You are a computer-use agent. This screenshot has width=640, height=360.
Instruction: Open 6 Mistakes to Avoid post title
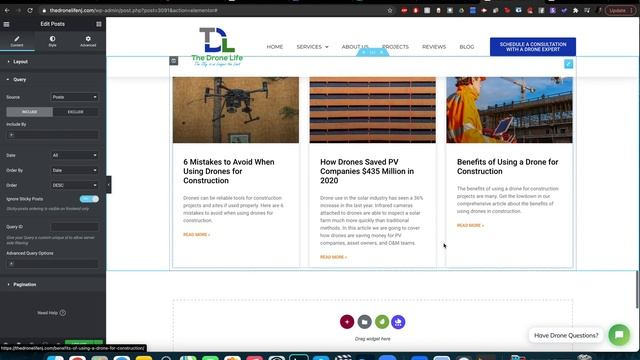tap(229, 171)
